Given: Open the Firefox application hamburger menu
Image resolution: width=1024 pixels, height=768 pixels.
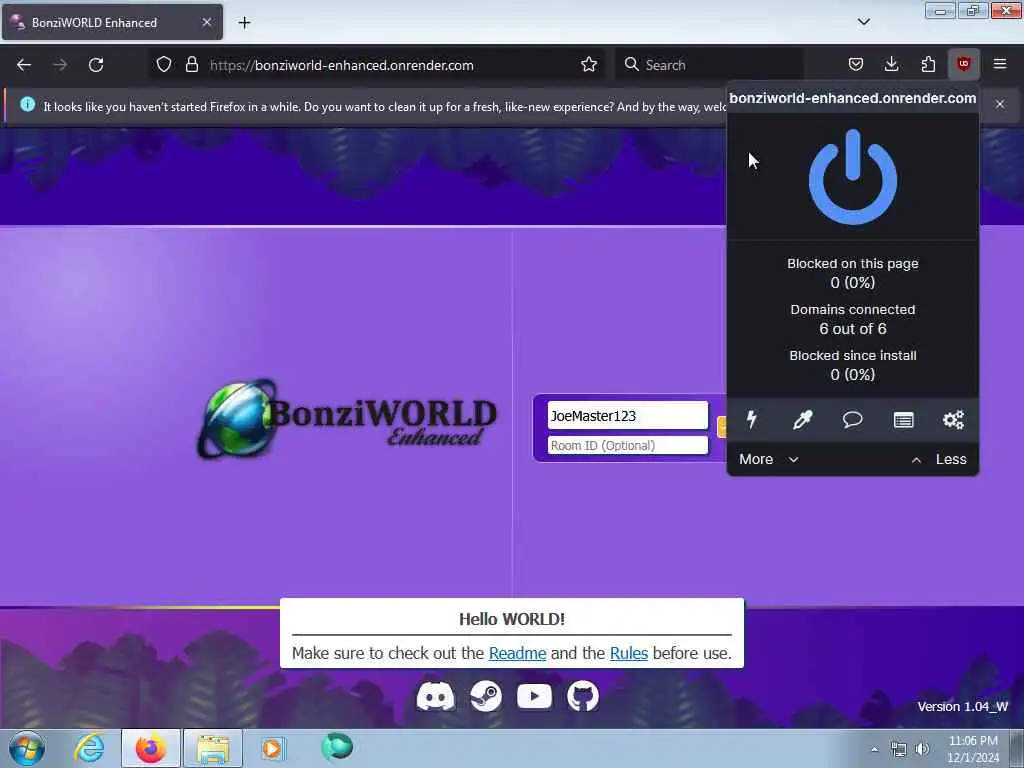Looking at the screenshot, I should [1000, 64].
